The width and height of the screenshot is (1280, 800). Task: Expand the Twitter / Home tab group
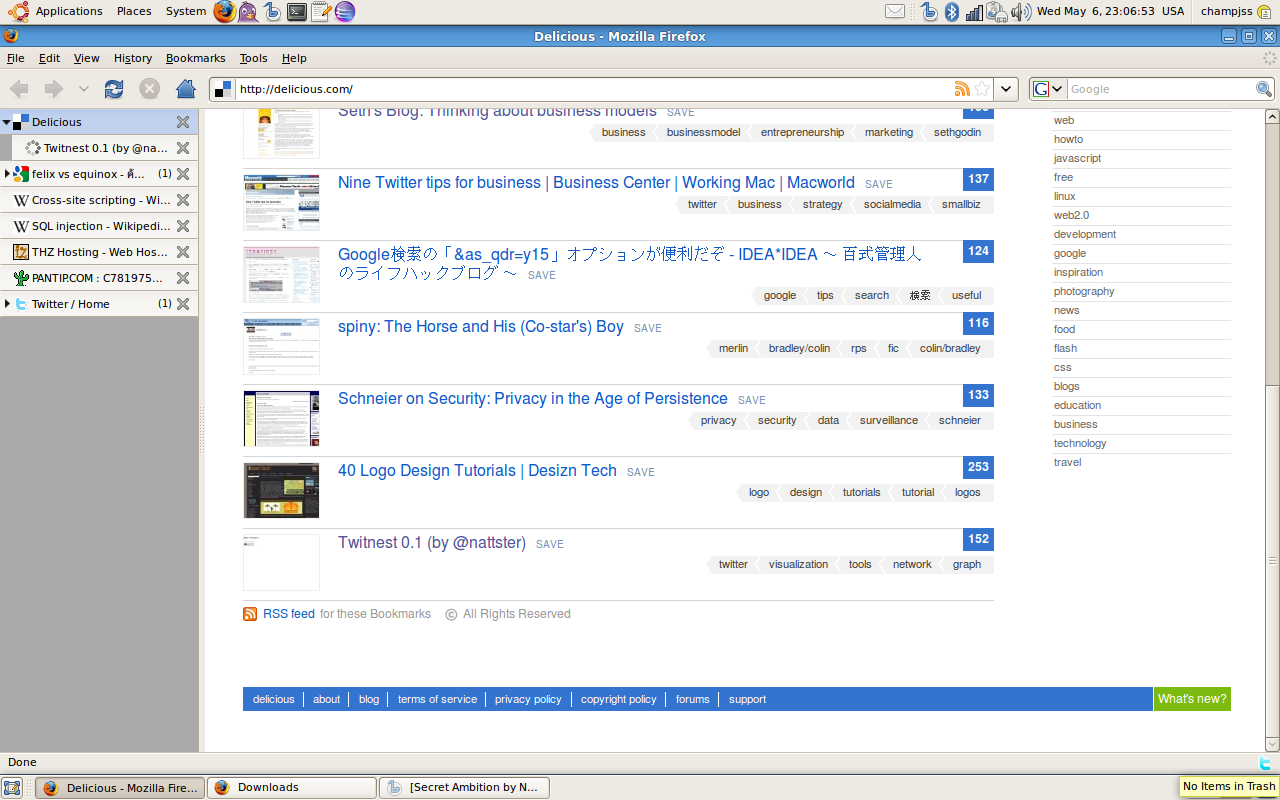pos(7,304)
